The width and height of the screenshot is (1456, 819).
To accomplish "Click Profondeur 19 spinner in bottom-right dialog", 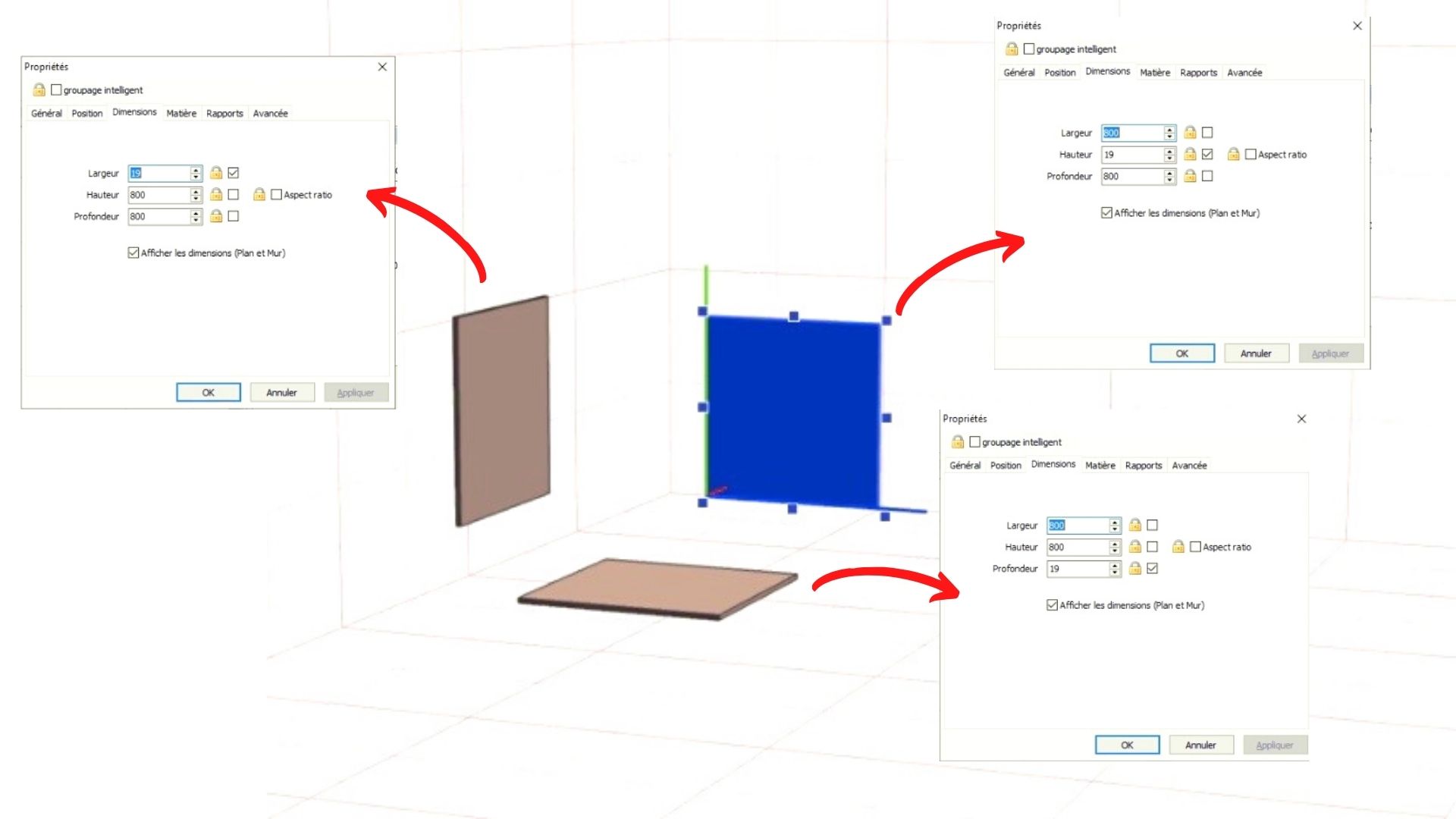I will [1114, 569].
